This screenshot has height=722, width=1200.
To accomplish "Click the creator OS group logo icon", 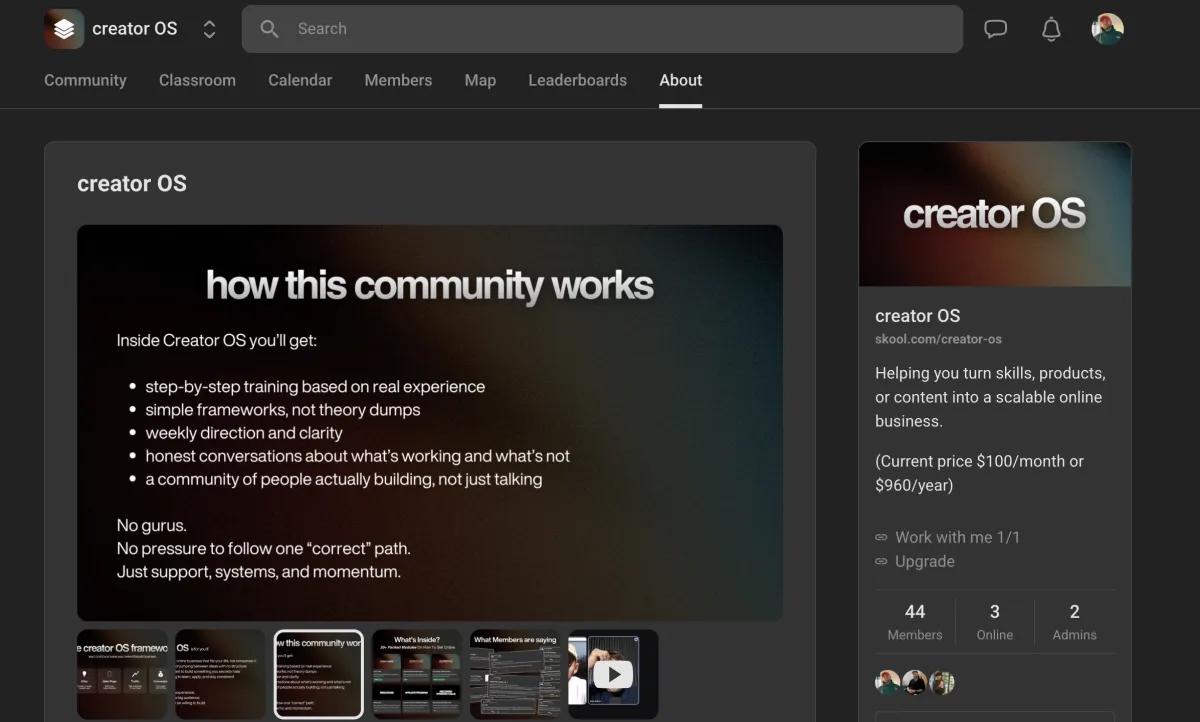I will pos(64,29).
